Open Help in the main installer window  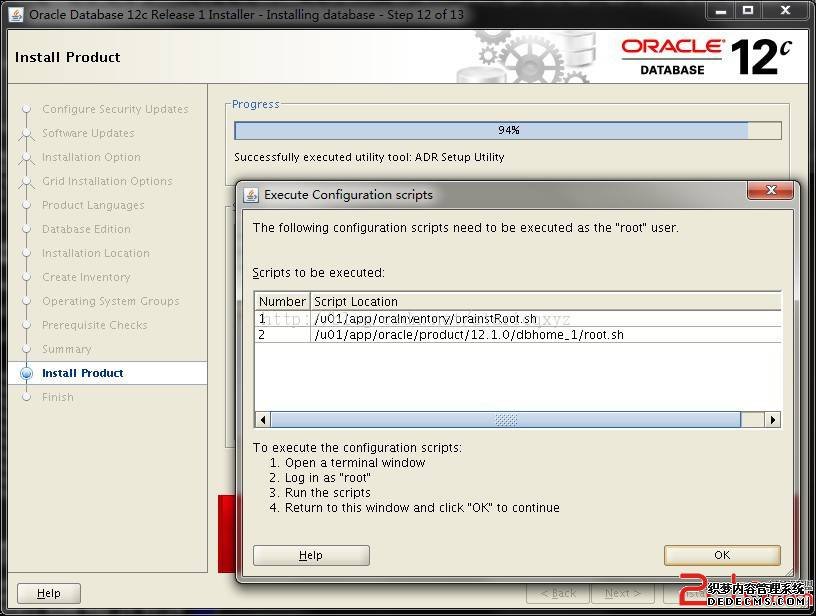48,593
